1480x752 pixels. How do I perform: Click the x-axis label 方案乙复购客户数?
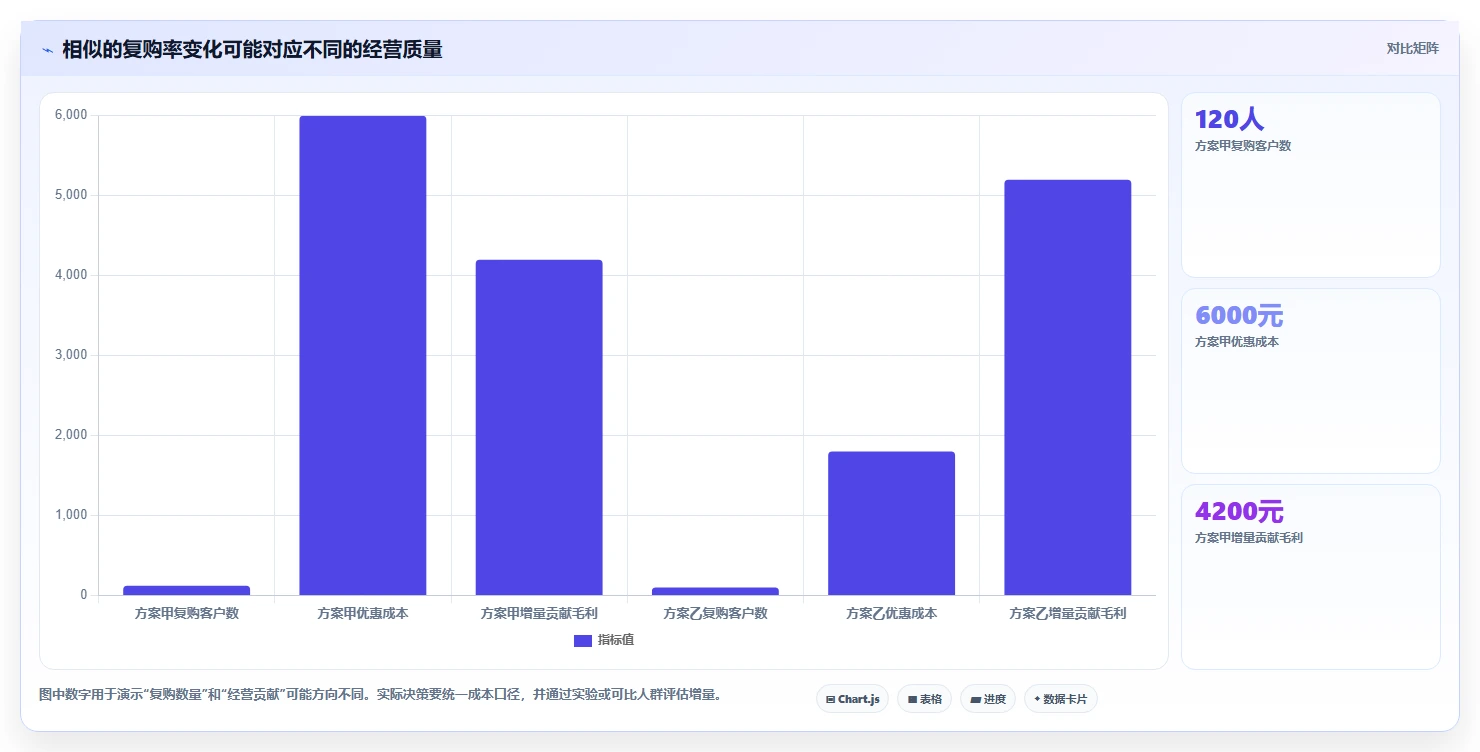[715, 613]
